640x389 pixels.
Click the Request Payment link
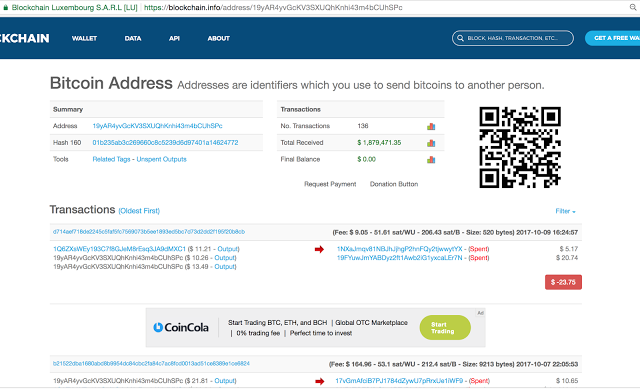pos(330,184)
